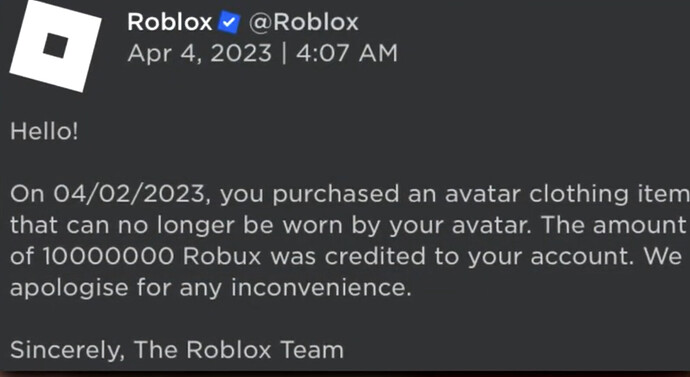
Task: Click the white Roblox logo avatar
Action: [55, 46]
